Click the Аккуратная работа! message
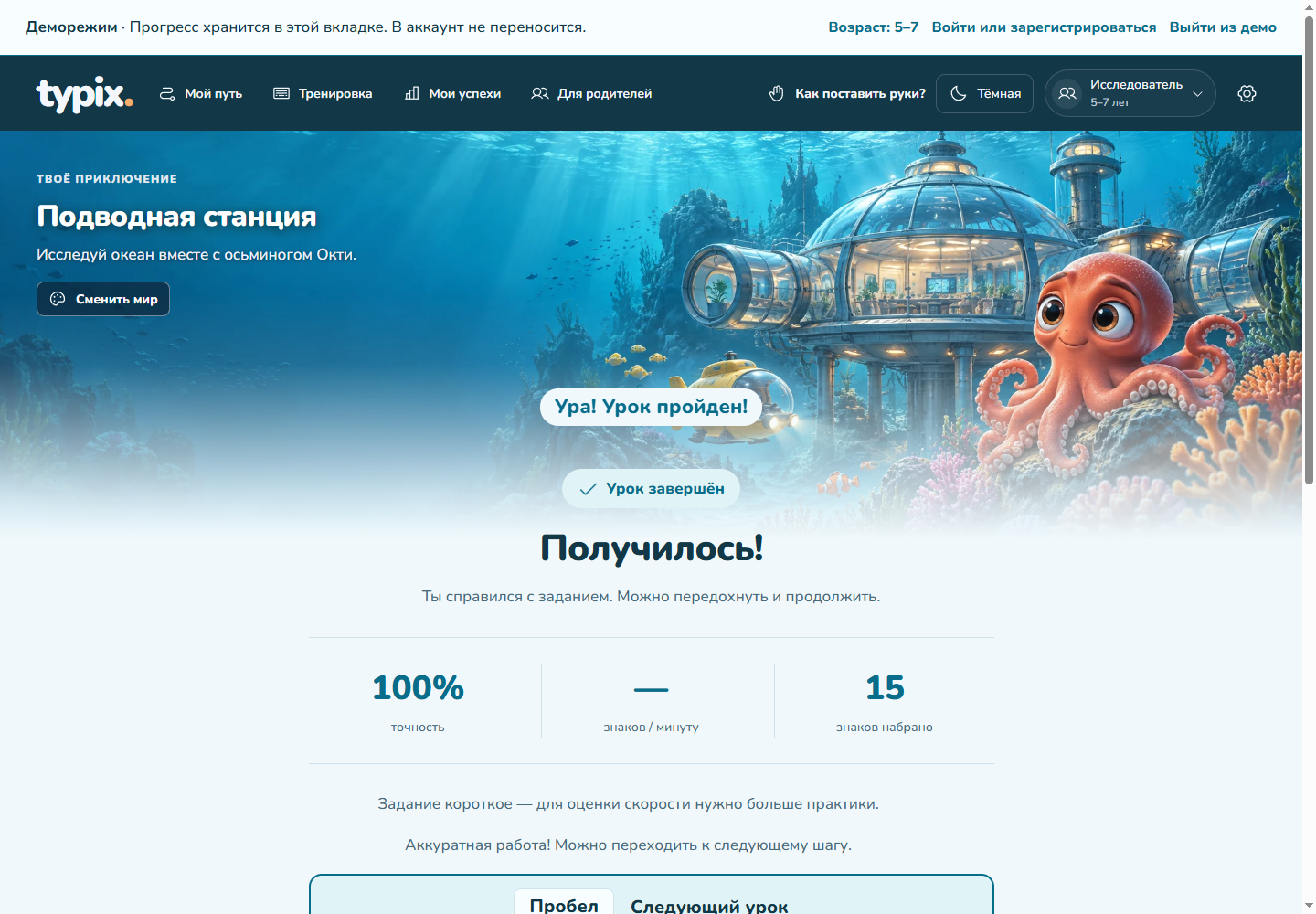The height and width of the screenshot is (914, 1316). coord(629,845)
